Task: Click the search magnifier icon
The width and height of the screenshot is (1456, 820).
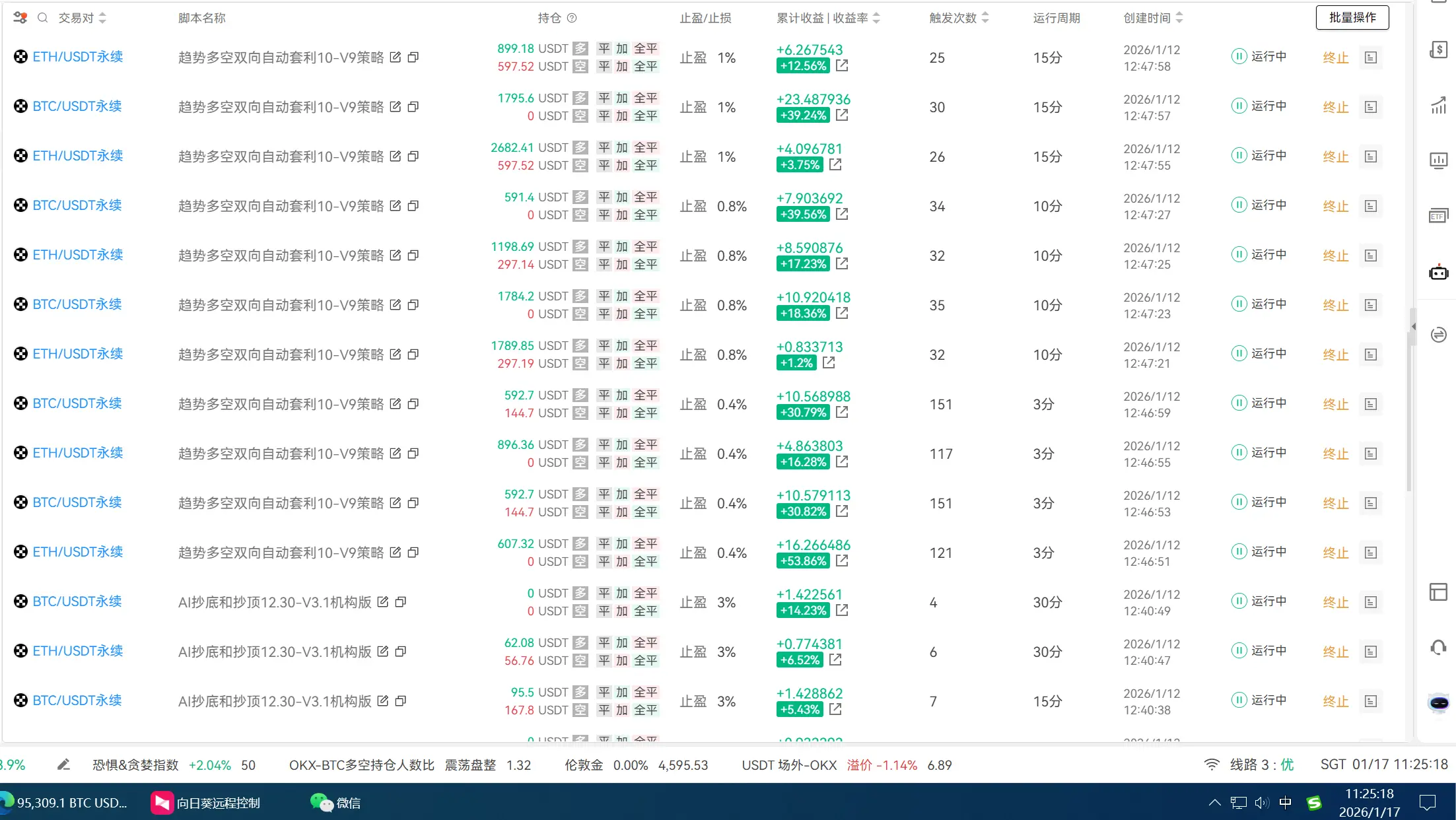Action: pyautogui.click(x=42, y=18)
